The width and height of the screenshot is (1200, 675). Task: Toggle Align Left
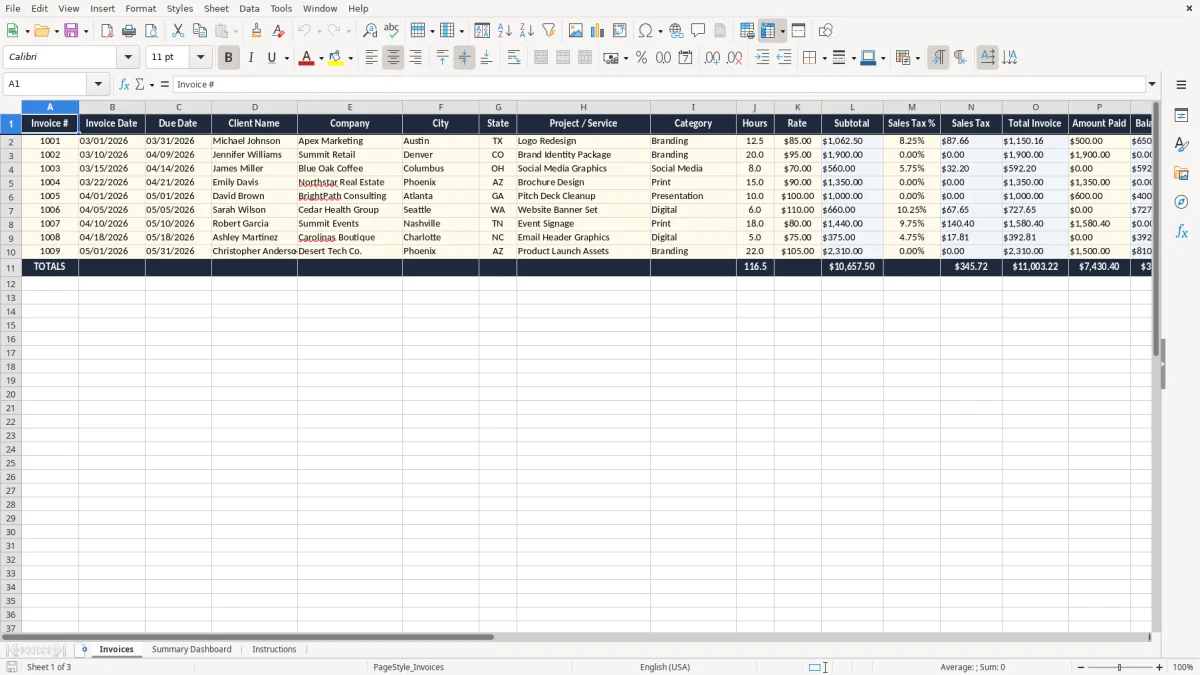point(371,58)
